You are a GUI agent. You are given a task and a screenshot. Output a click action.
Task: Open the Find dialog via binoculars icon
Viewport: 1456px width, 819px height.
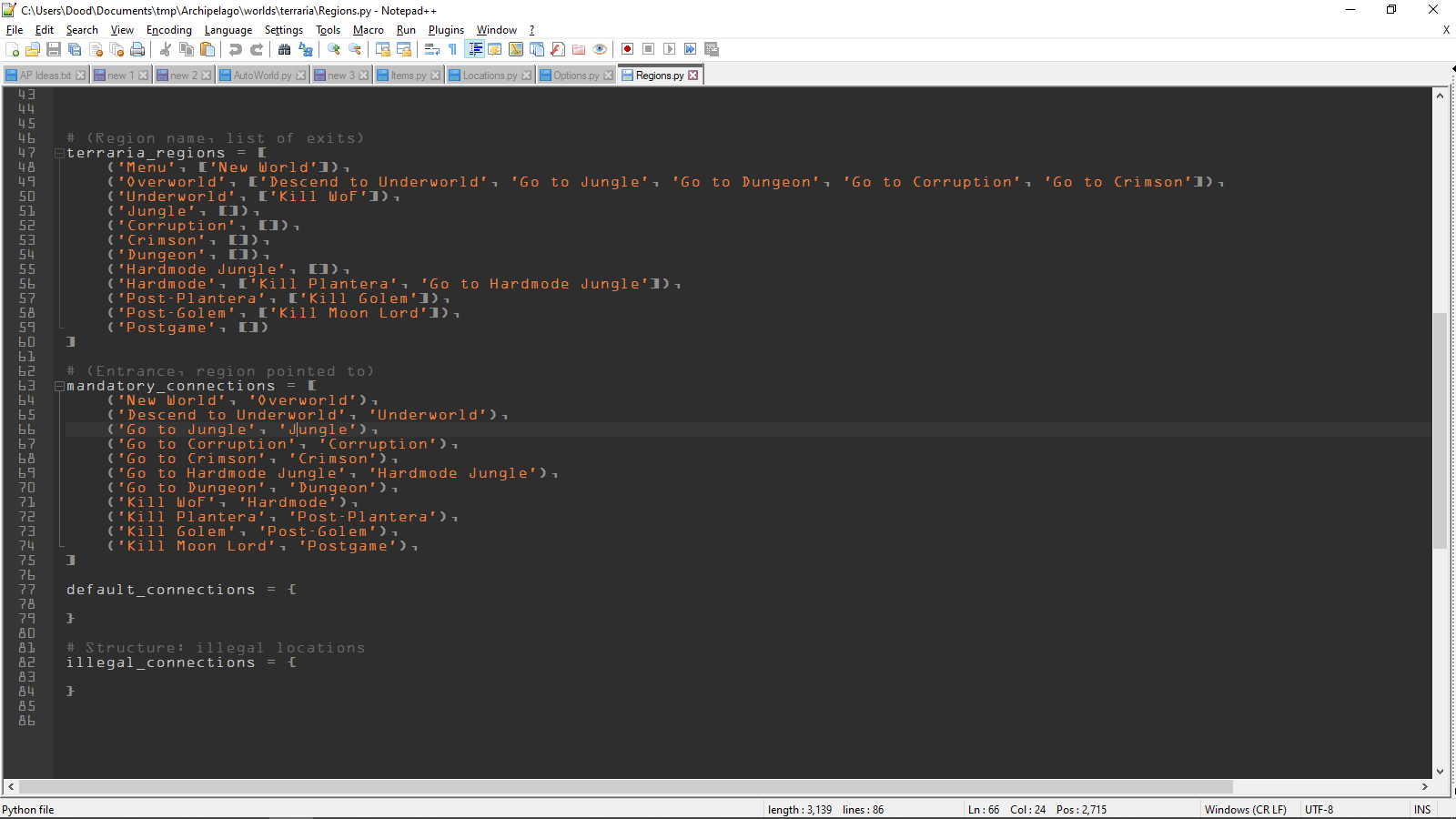tap(283, 50)
